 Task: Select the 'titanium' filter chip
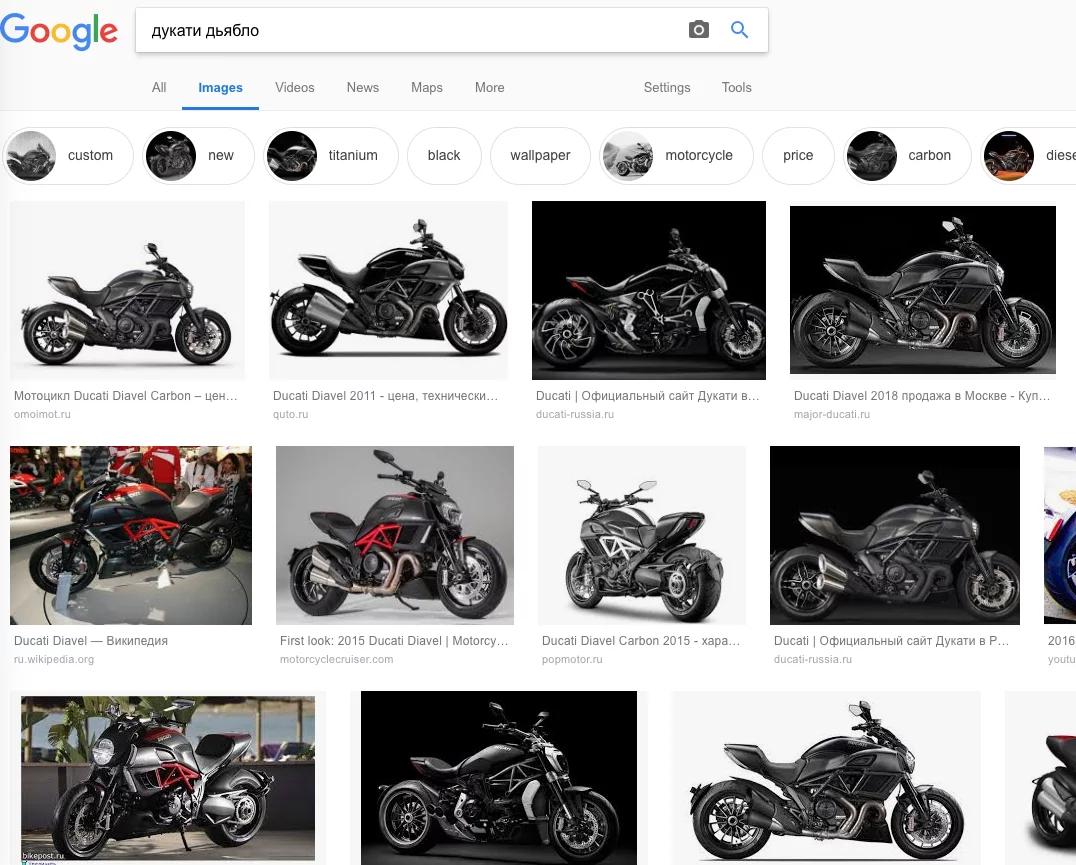coord(331,156)
